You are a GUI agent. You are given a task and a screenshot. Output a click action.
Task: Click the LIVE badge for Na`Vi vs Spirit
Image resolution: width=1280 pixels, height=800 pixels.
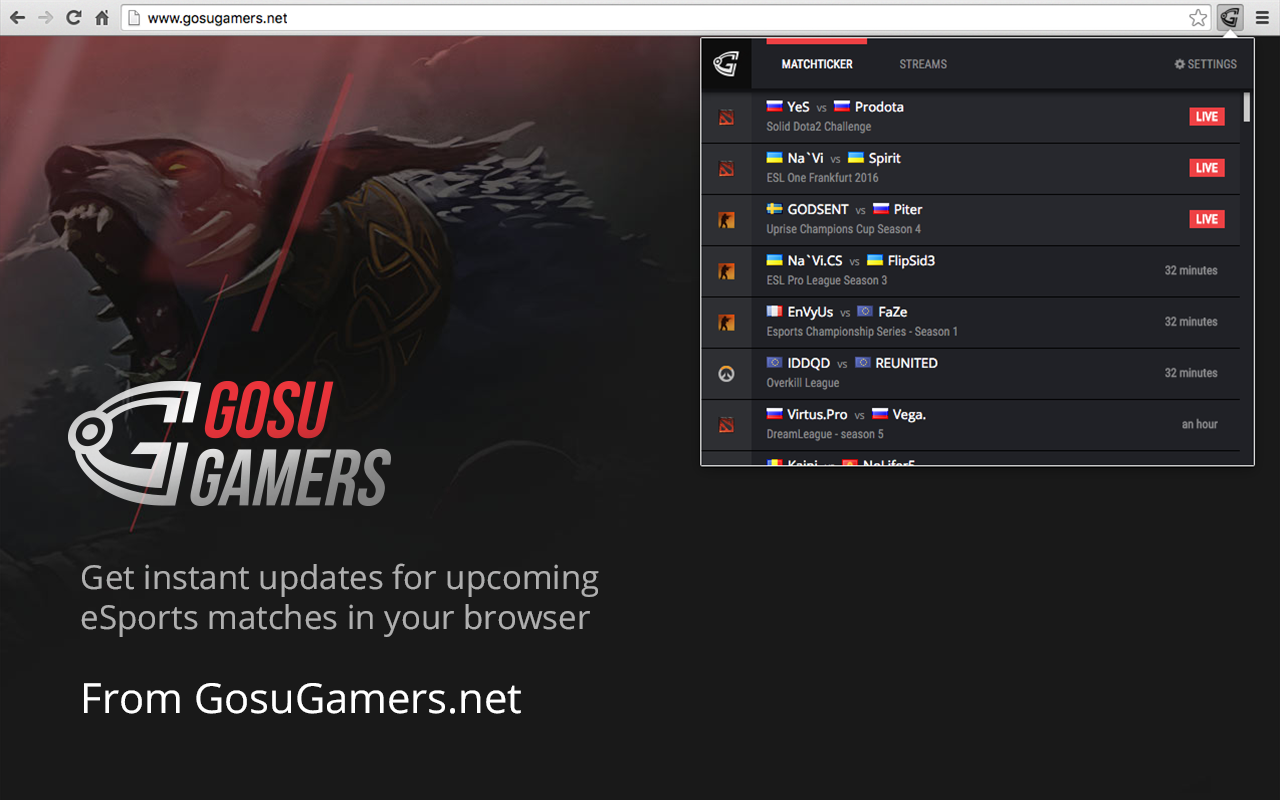(x=1207, y=168)
